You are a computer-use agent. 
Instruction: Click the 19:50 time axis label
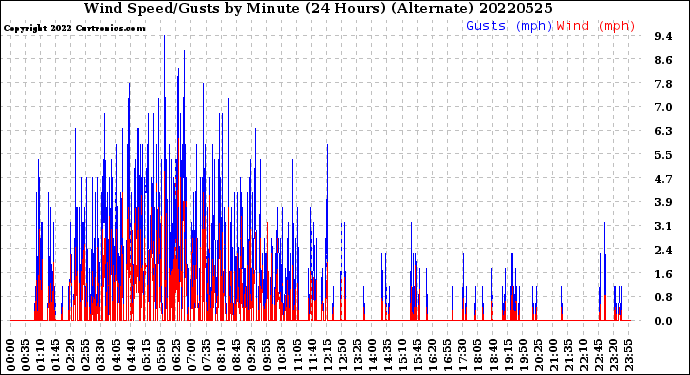522,355
